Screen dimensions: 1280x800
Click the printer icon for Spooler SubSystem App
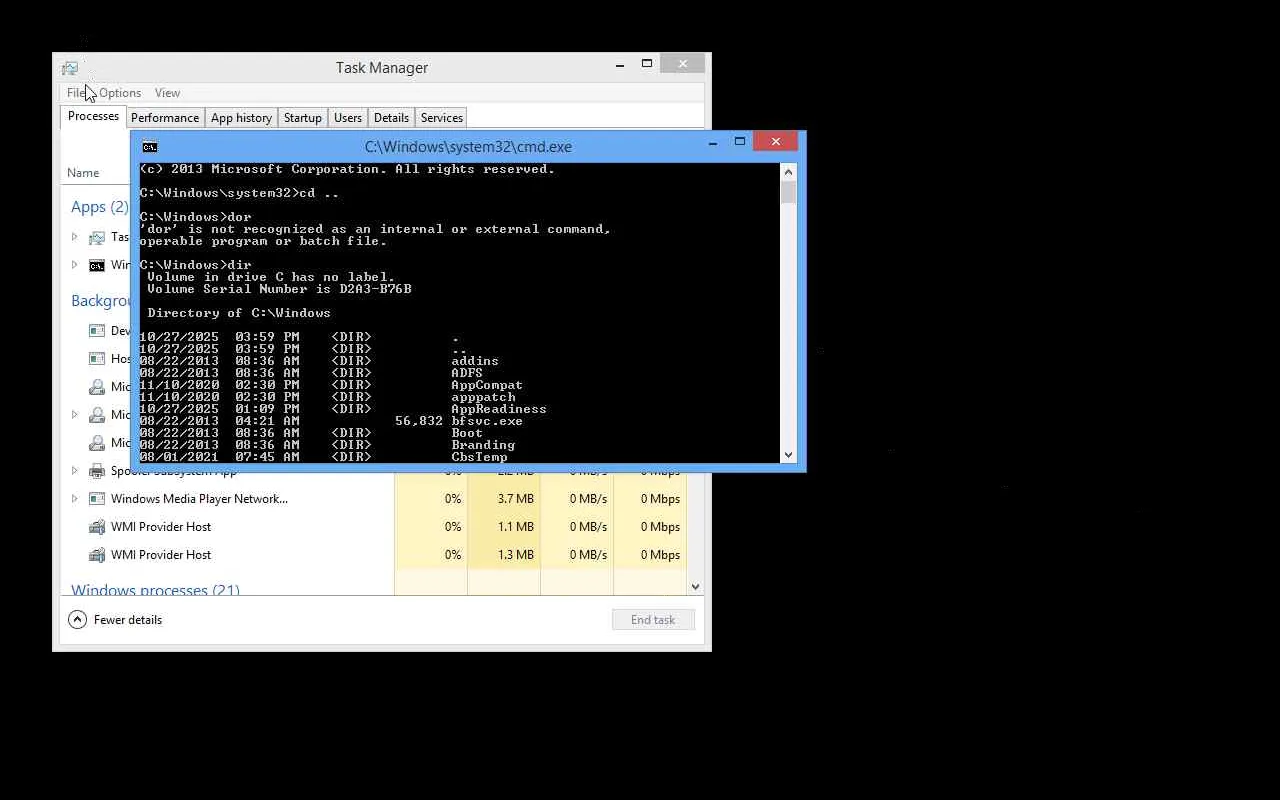tap(97, 471)
